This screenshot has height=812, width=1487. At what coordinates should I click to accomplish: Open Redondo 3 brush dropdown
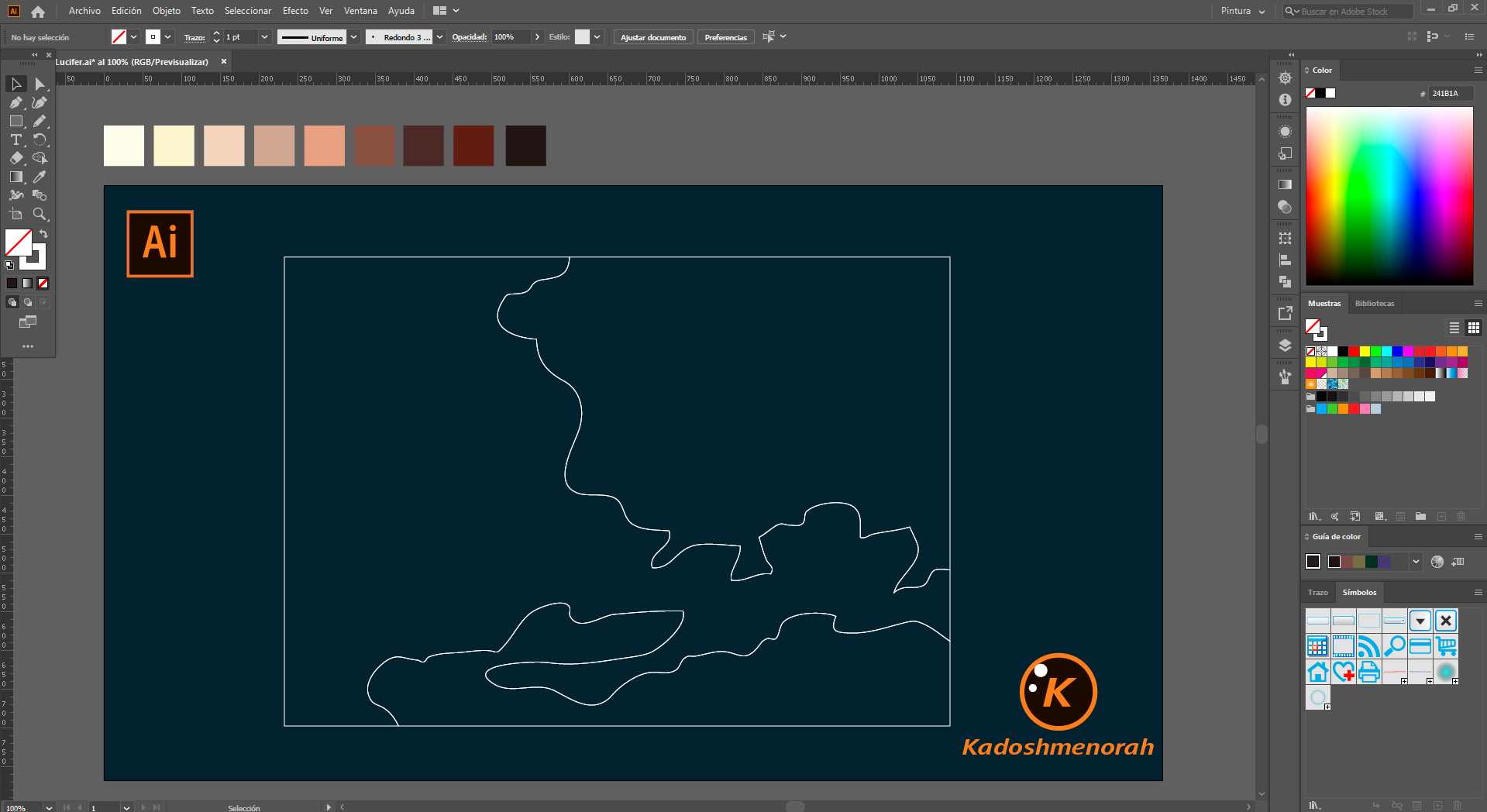tap(440, 37)
